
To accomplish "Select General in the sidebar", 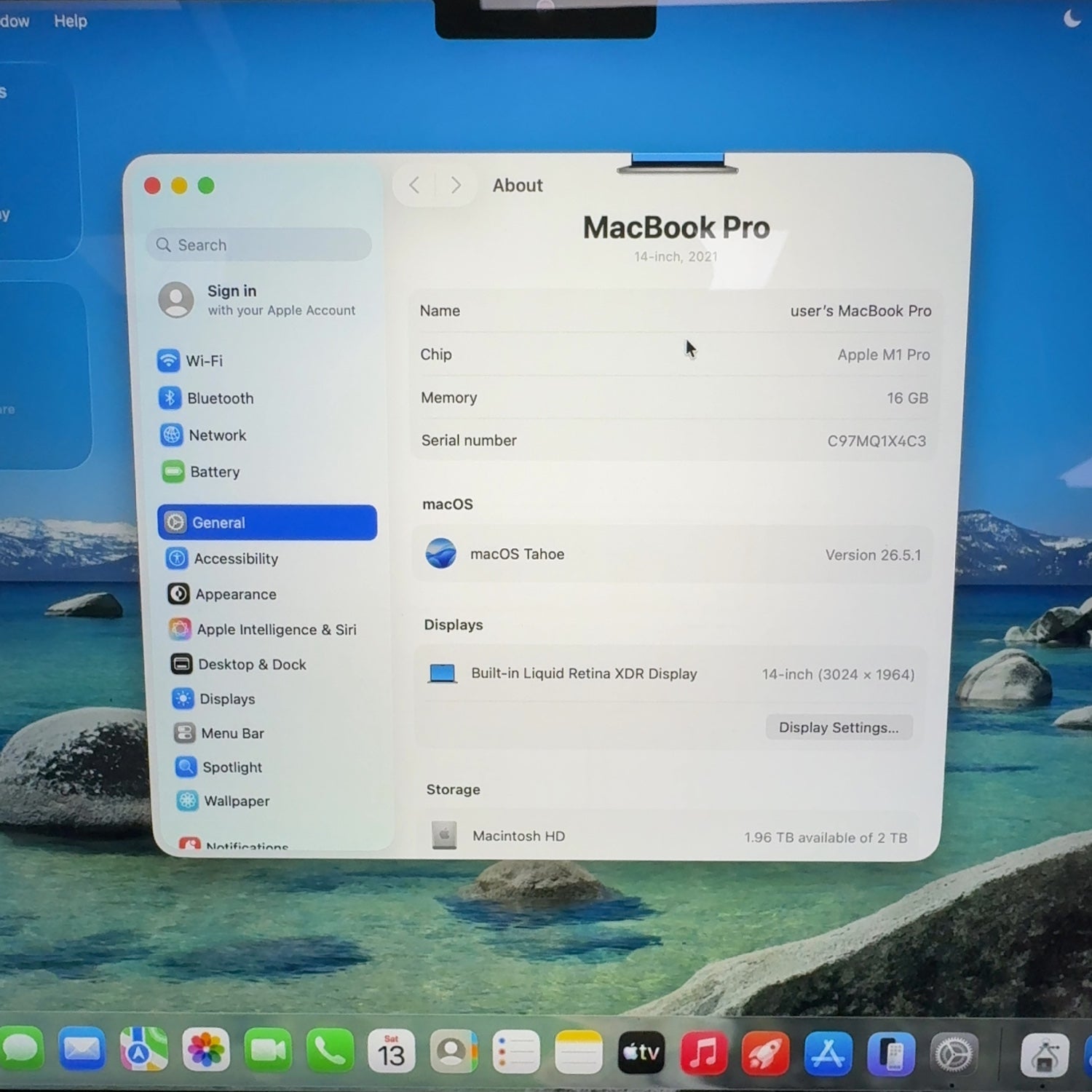I will click(267, 522).
